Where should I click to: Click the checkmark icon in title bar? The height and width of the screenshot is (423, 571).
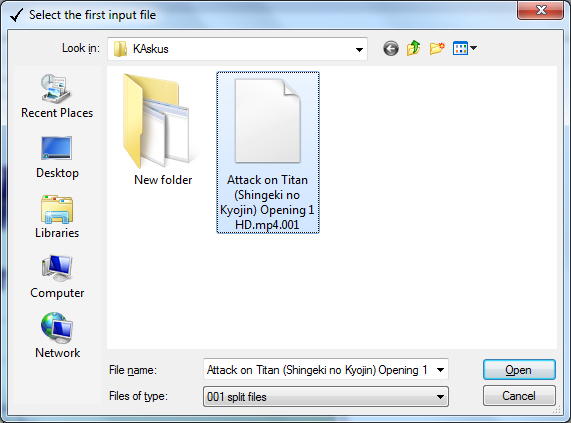16,15
